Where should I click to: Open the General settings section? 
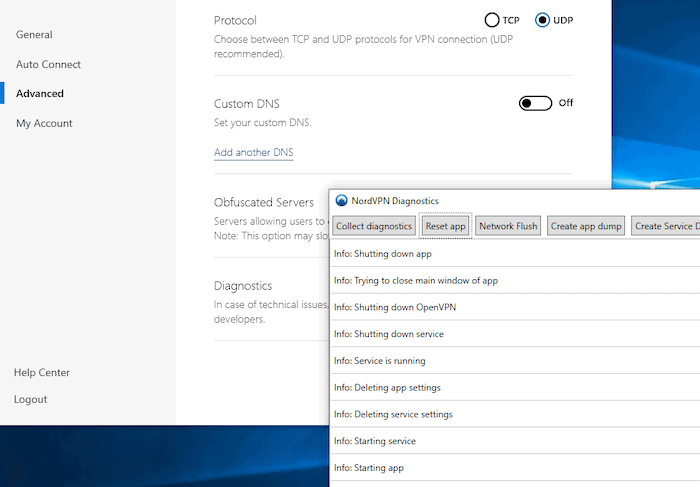pos(34,35)
